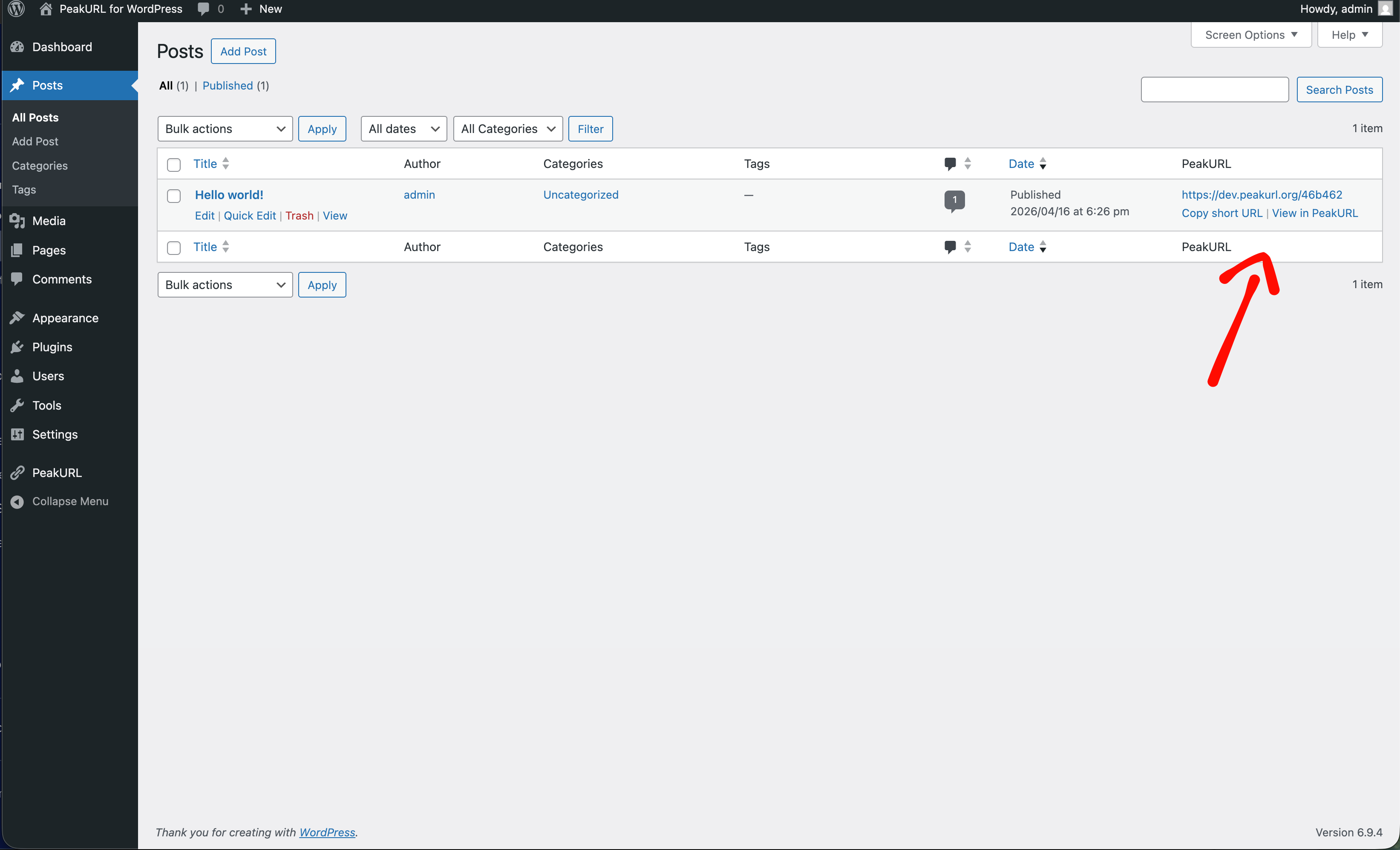Expand the All Categories dropdown
Viewport: 1400px width, 850px height.
coord(507,128)
